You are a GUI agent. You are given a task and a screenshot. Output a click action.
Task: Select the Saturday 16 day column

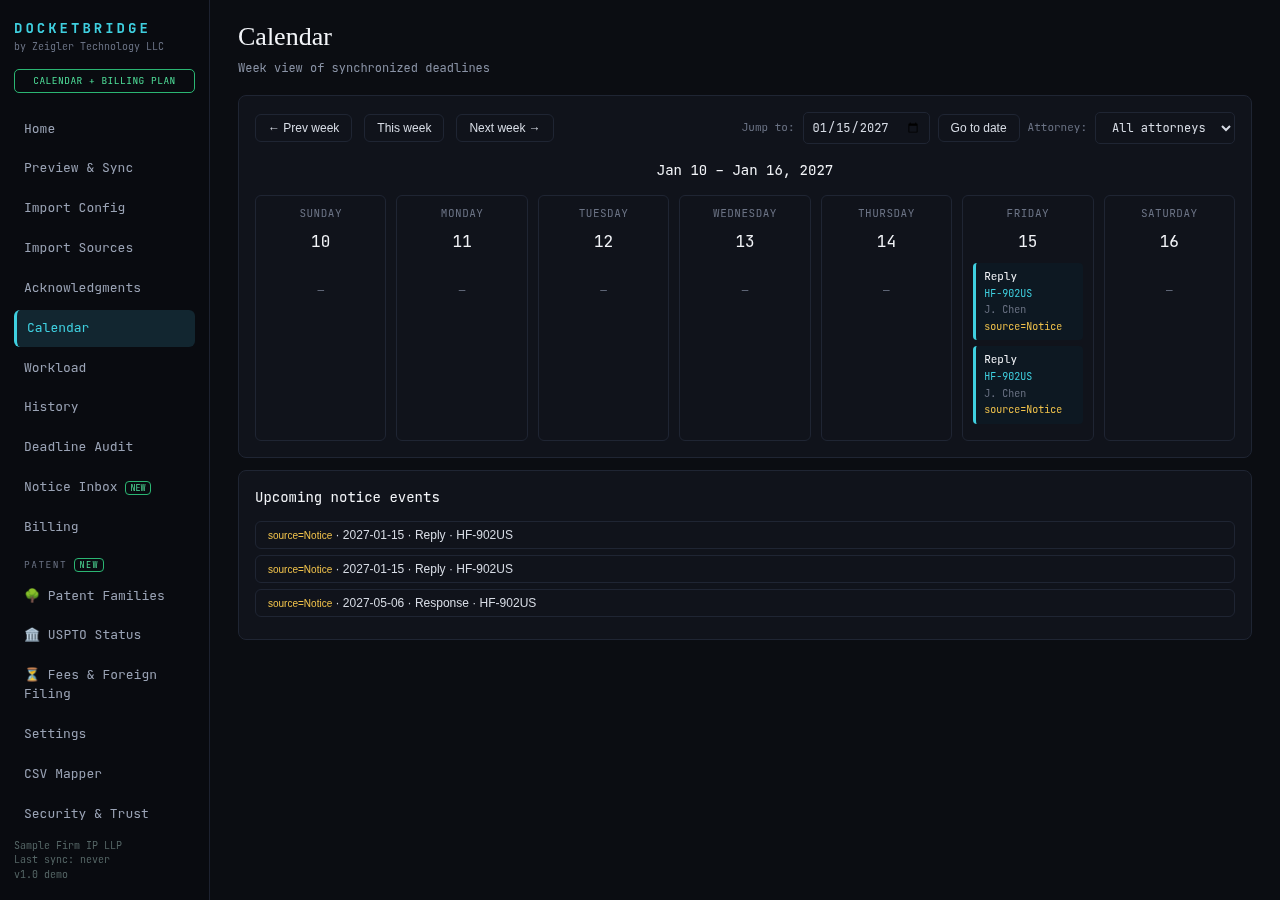(1169, 318)
